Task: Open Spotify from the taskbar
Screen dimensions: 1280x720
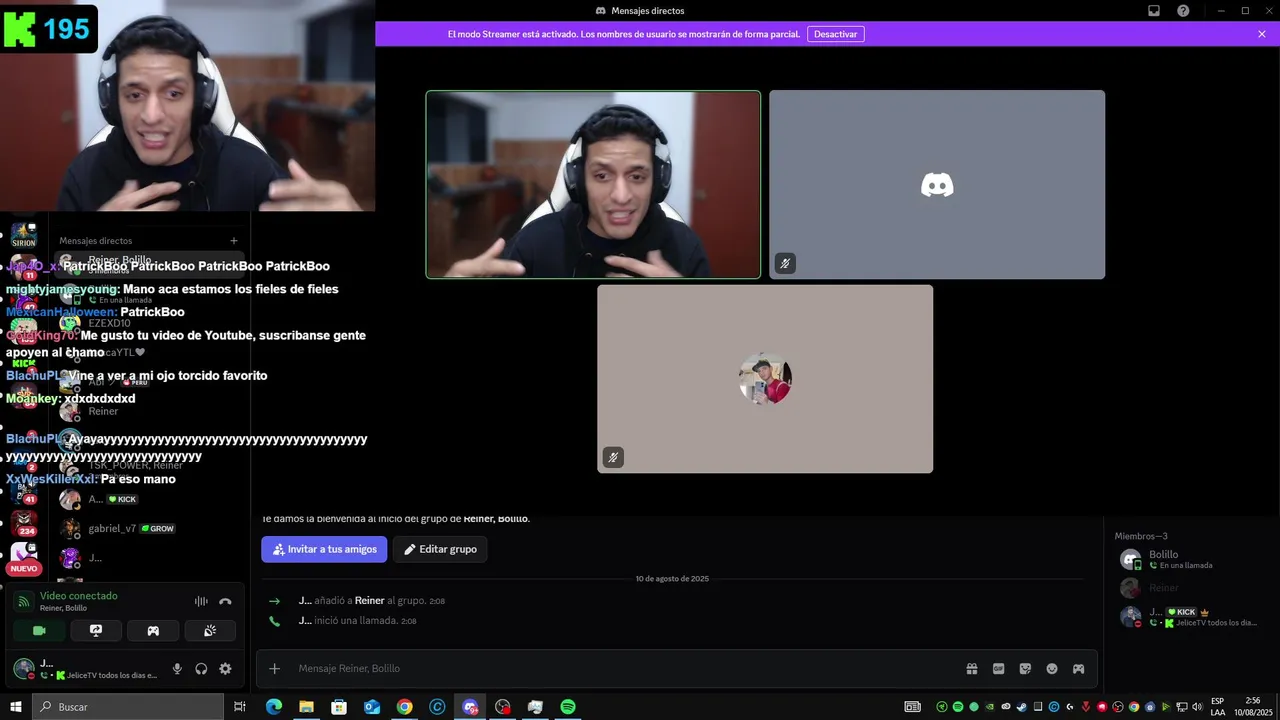Action: (x=568, y=707)
